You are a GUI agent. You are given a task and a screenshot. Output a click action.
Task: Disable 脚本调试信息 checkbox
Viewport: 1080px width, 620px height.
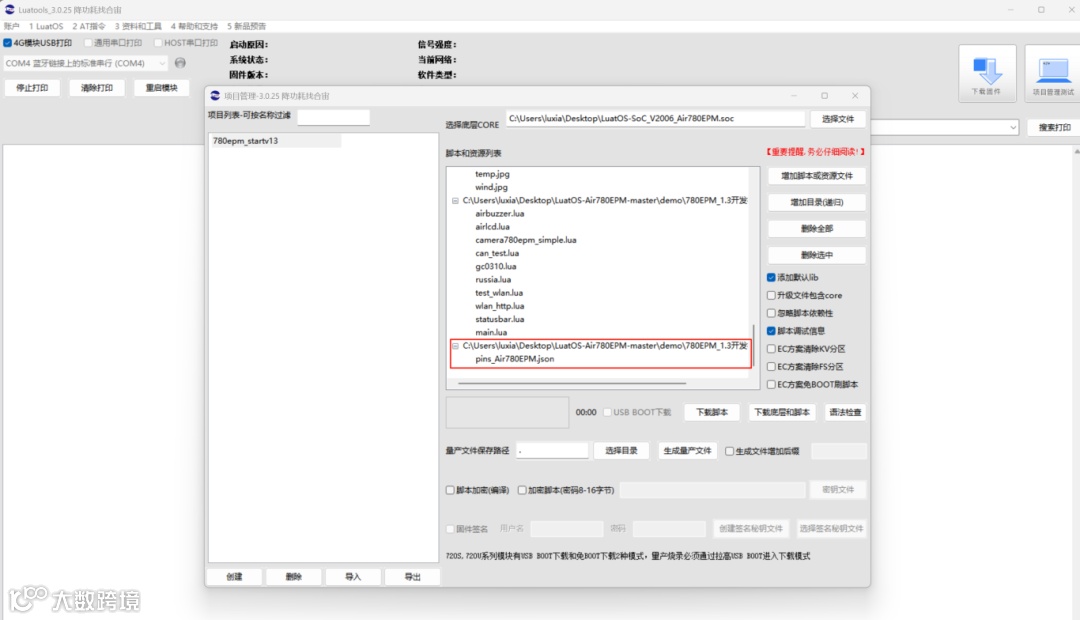coord(771,331)
